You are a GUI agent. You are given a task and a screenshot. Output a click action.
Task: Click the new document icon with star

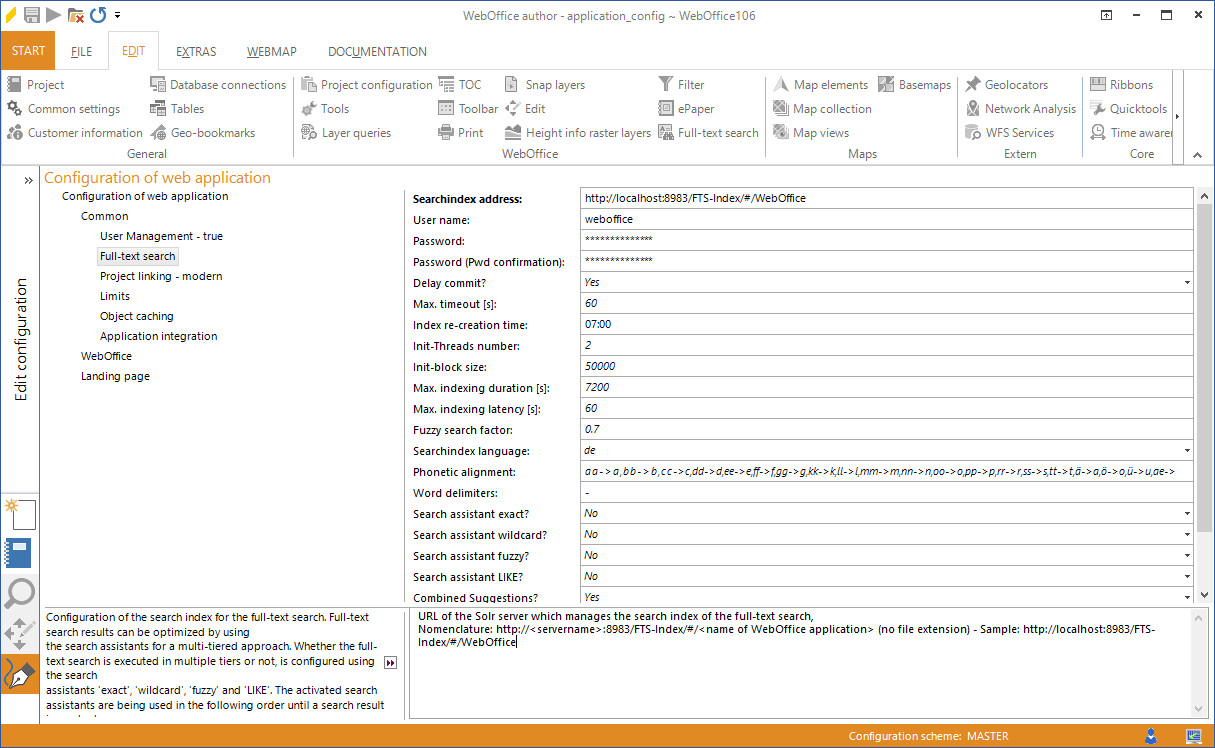19,513
